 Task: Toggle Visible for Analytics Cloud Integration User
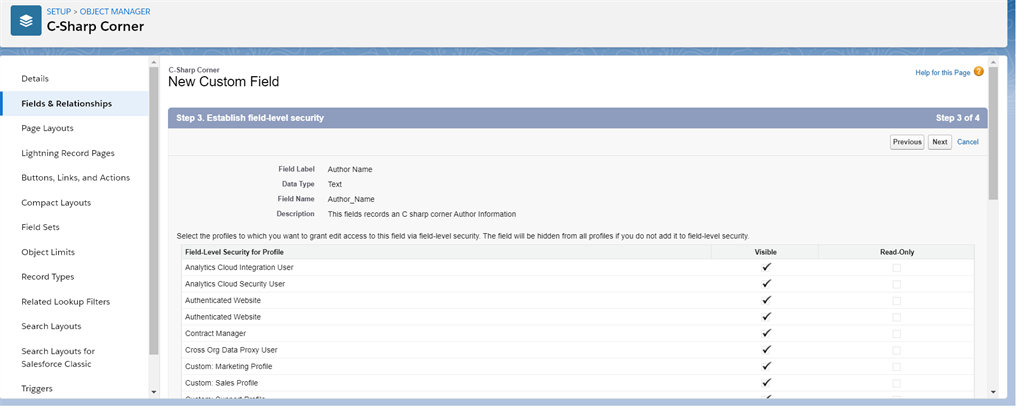tap(767, 267)
